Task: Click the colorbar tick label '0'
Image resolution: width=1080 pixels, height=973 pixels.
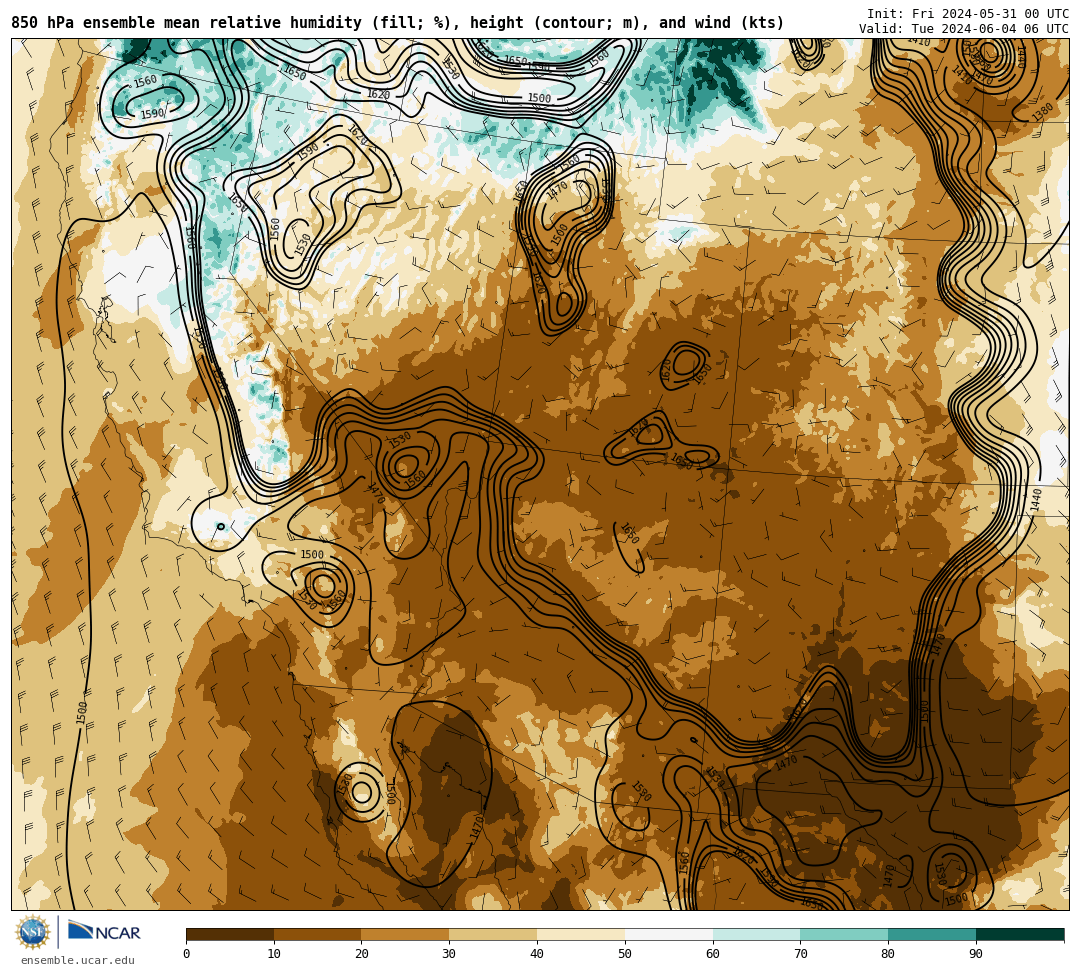Action: tap(187, 954)
